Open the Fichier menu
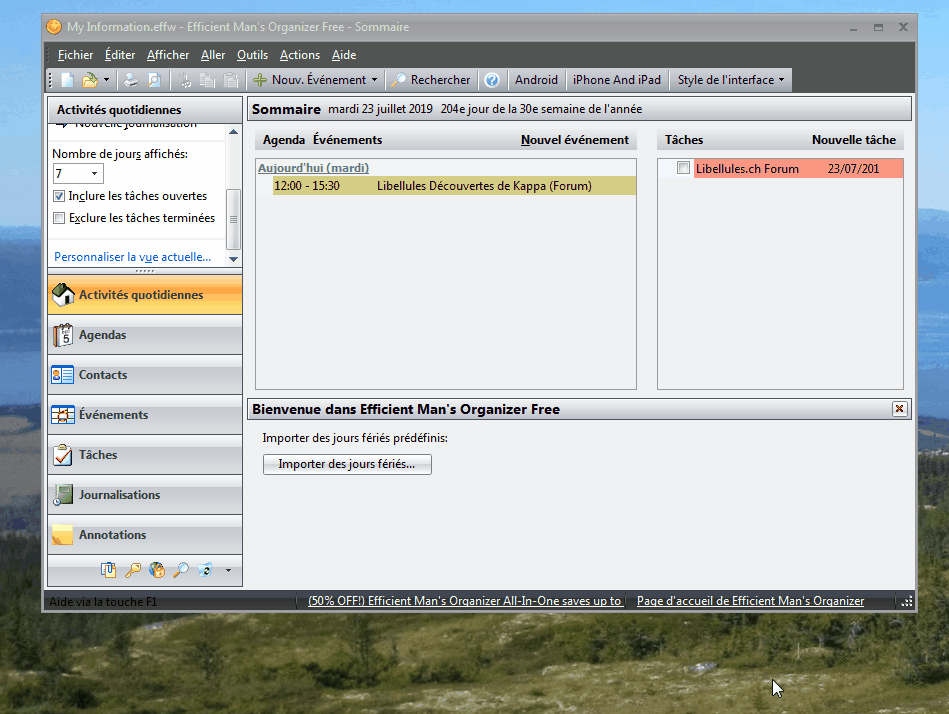 pyautogui.click(x=76, y=55)
